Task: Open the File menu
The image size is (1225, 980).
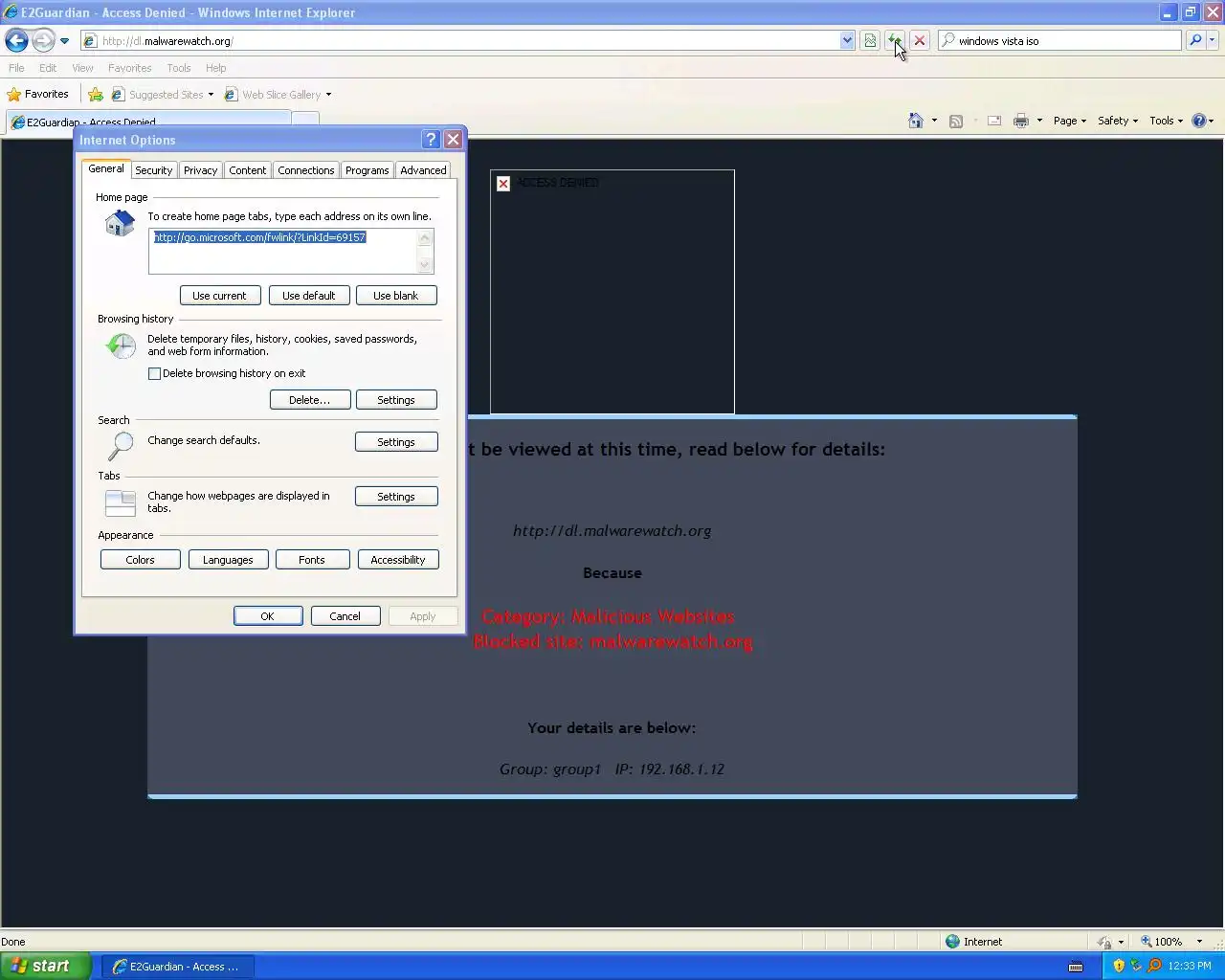Action: click(16, 68)
